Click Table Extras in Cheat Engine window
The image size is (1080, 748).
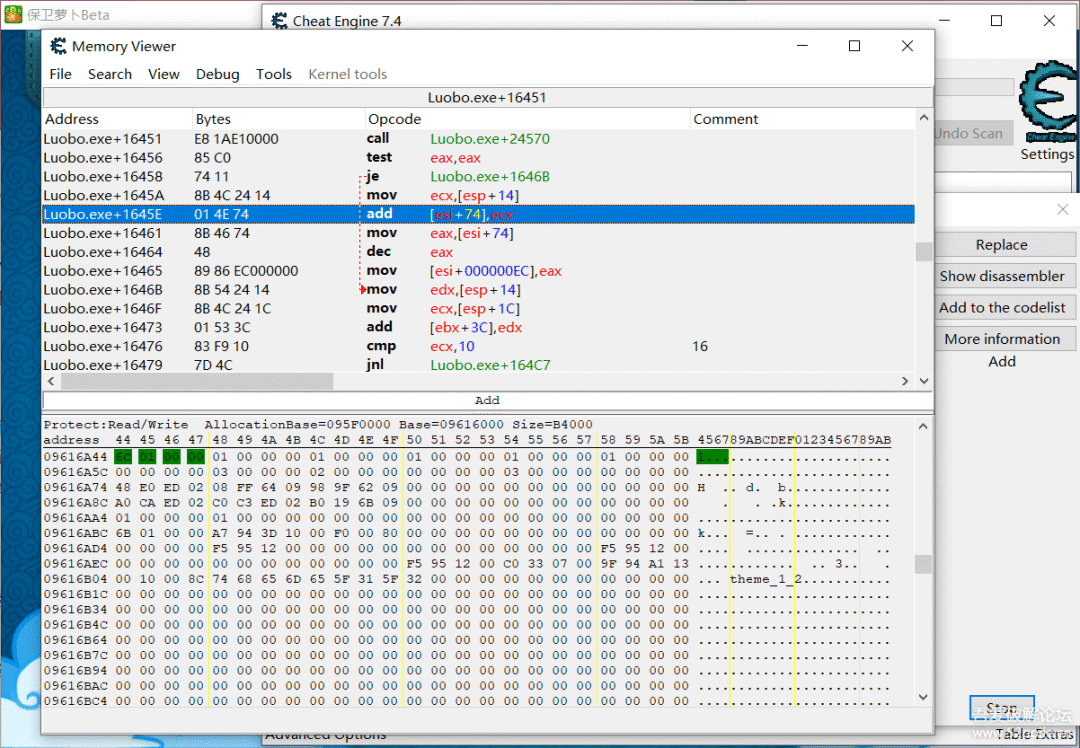click(1036, 735)
